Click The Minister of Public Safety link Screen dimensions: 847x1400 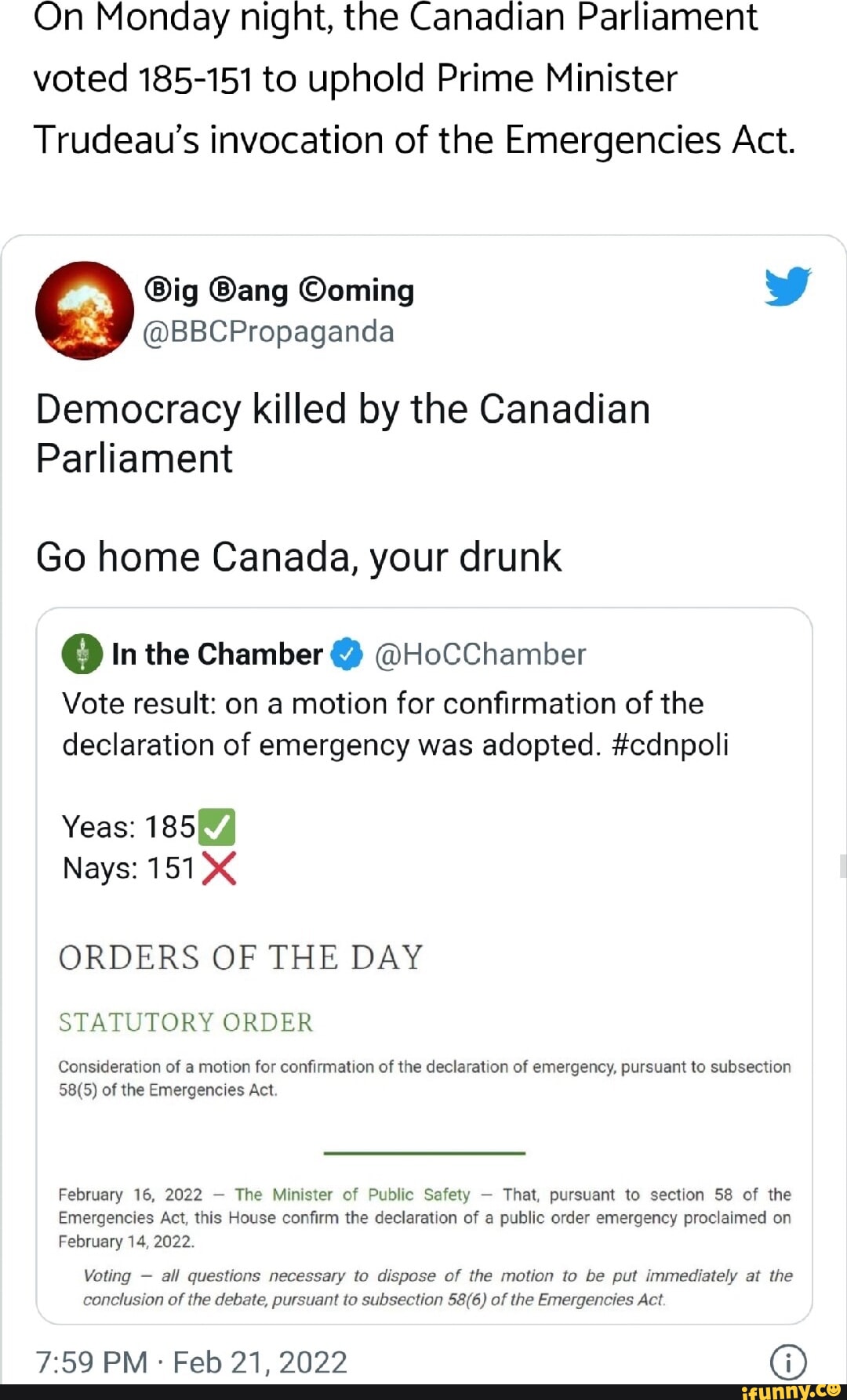[x=352, y=1194]
